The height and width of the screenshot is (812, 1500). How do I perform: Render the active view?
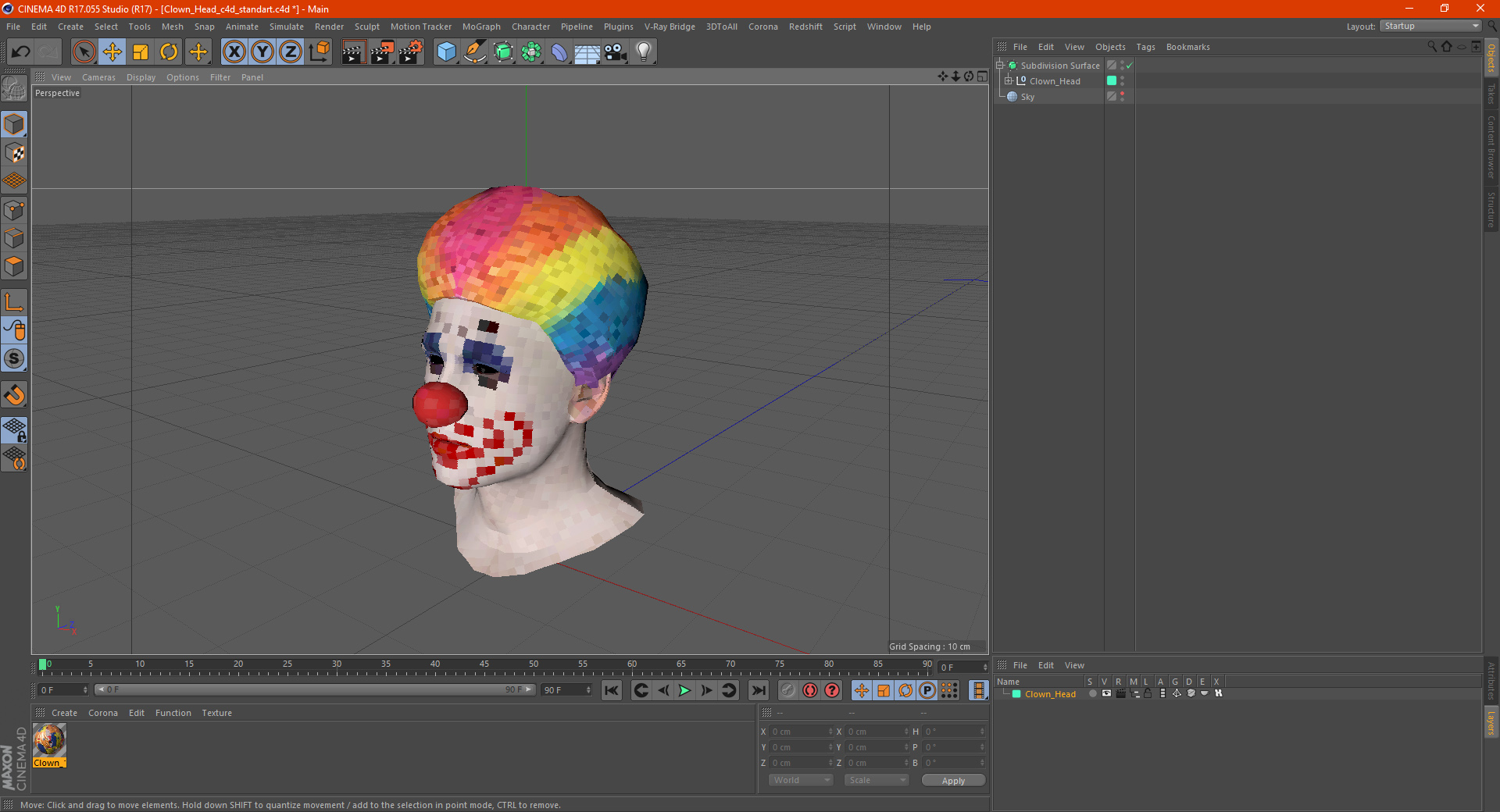(x=353, y=52)
